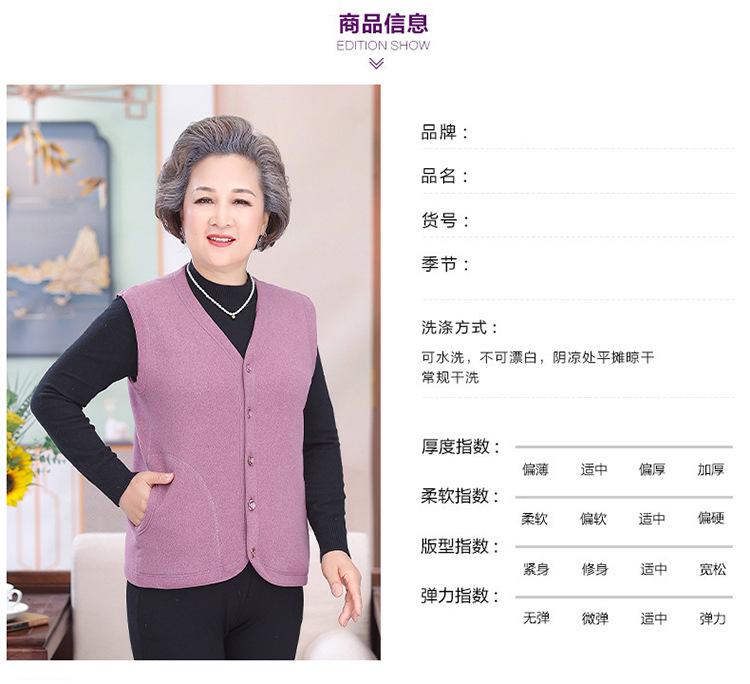Click the double chevron under EDITION SHOW

(x=376, y=63)
